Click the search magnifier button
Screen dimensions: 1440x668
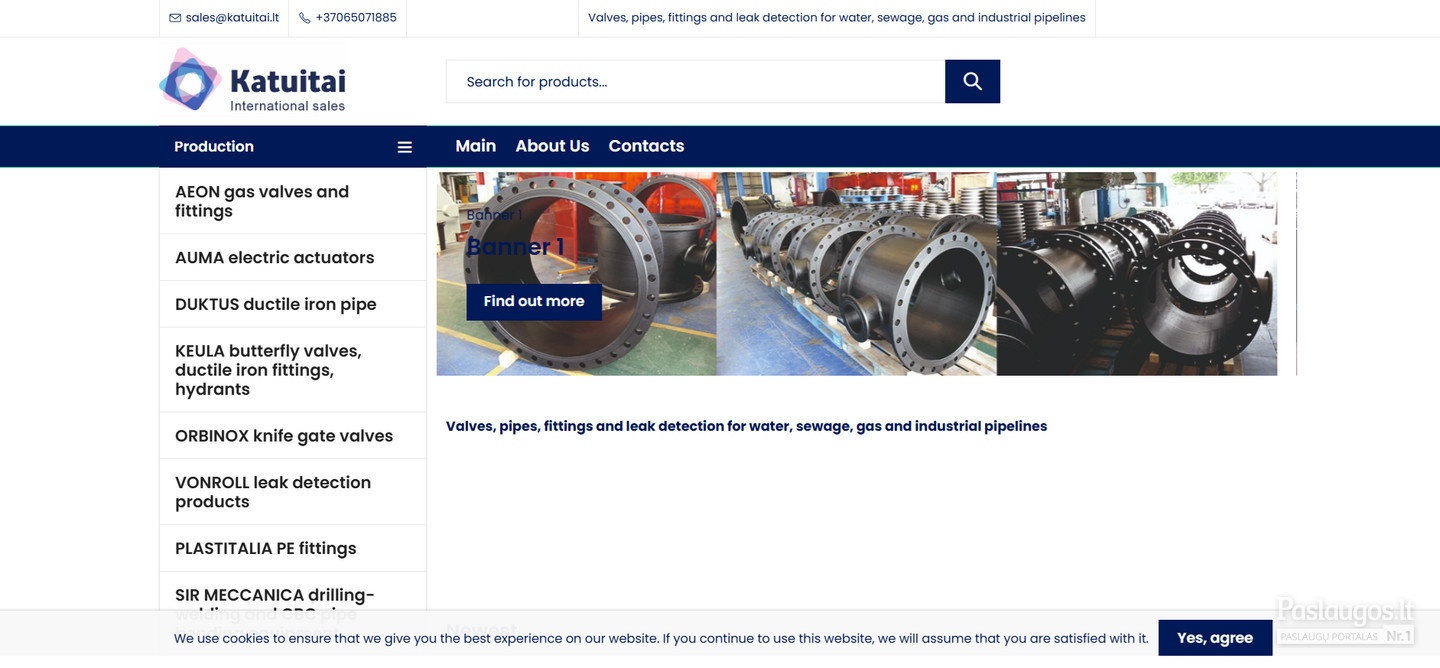click(x=972, y=81)
